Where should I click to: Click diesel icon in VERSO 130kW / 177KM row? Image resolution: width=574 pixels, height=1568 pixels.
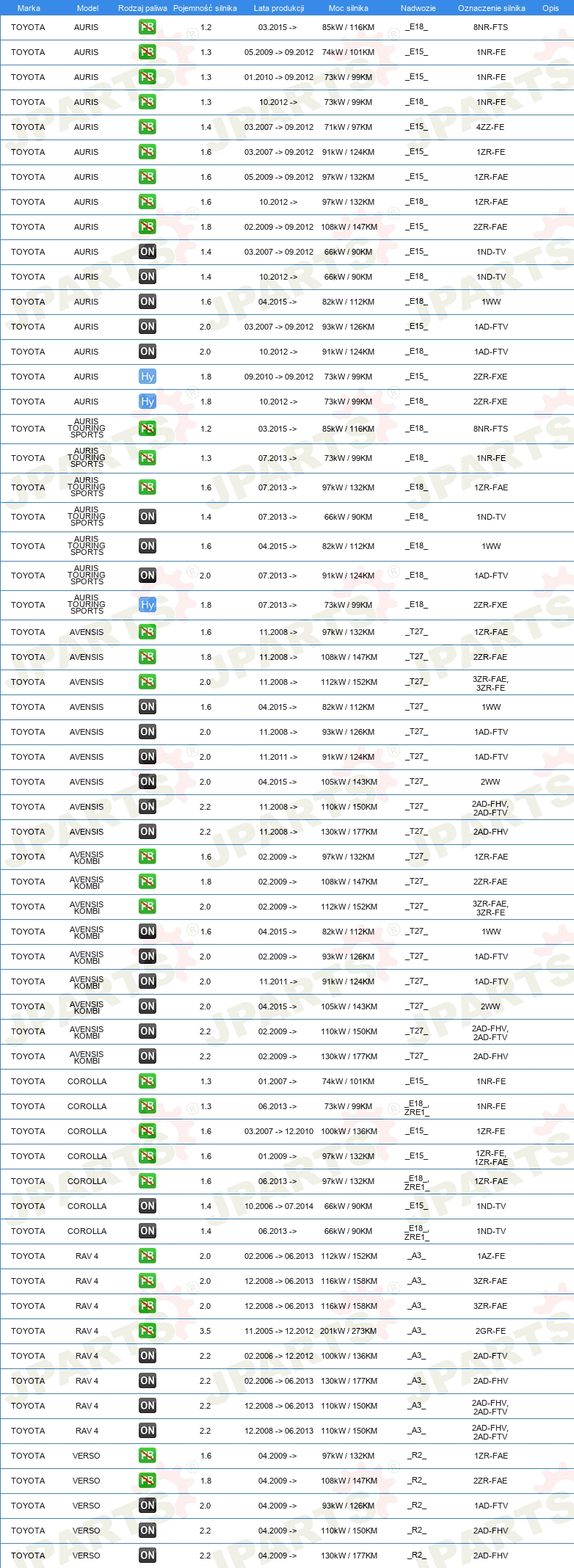click(147, 1556)
